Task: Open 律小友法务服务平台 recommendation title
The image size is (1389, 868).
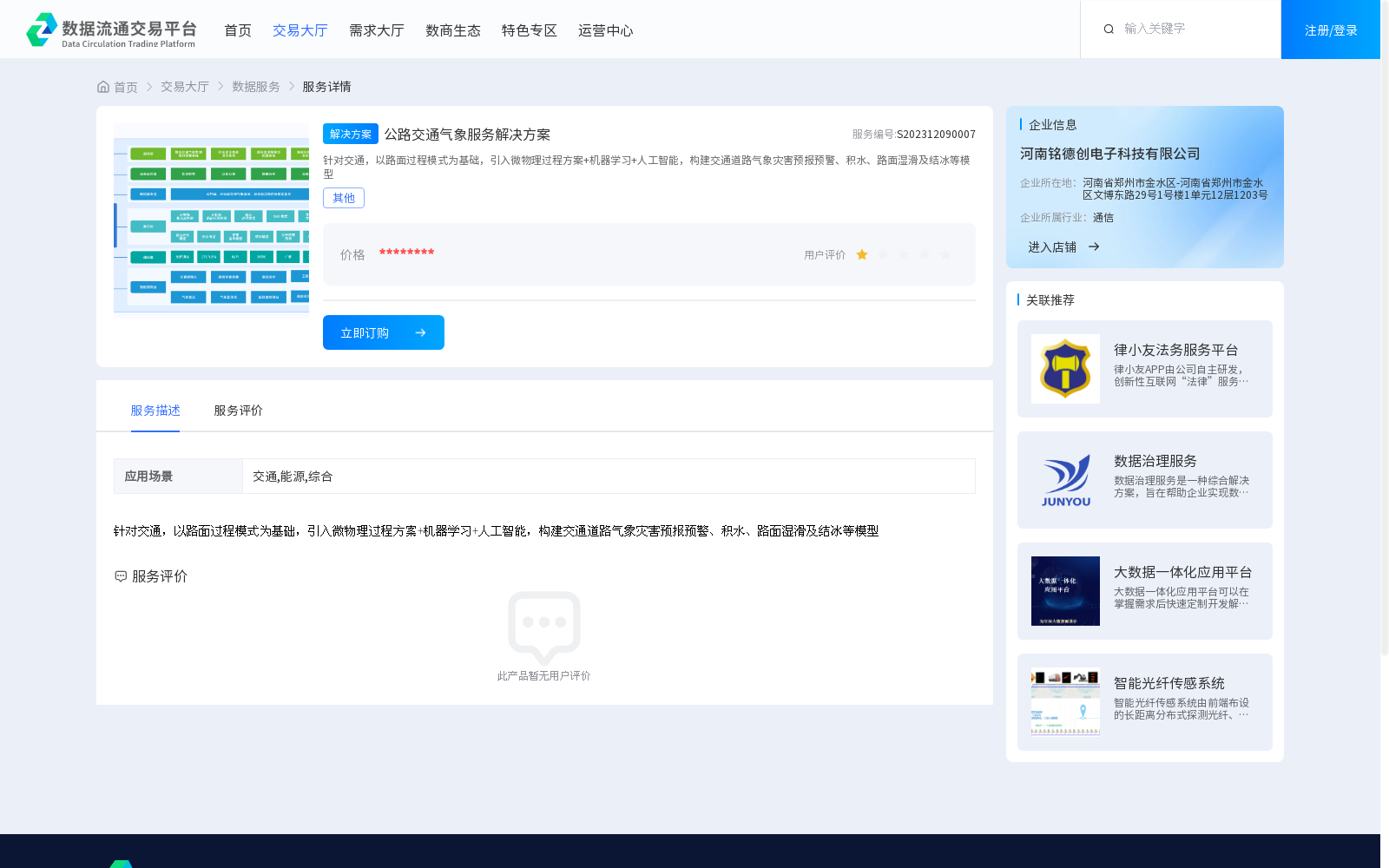Action: (1176, 350)
